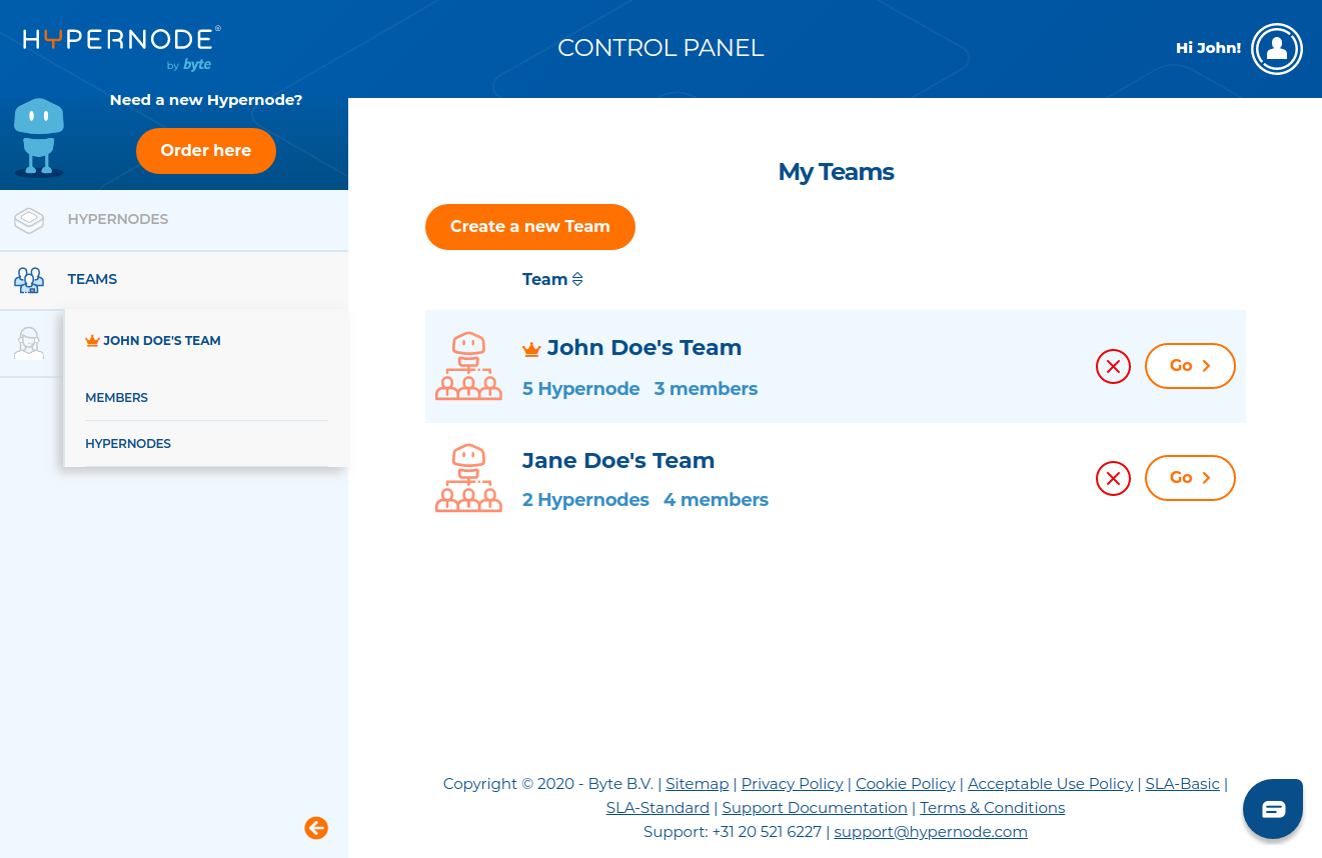The width and height of the screenshot is (1322, 858).
Task: Click the support@hypernode.com email link
Action: pyautogui.click(x=930, y=832)
